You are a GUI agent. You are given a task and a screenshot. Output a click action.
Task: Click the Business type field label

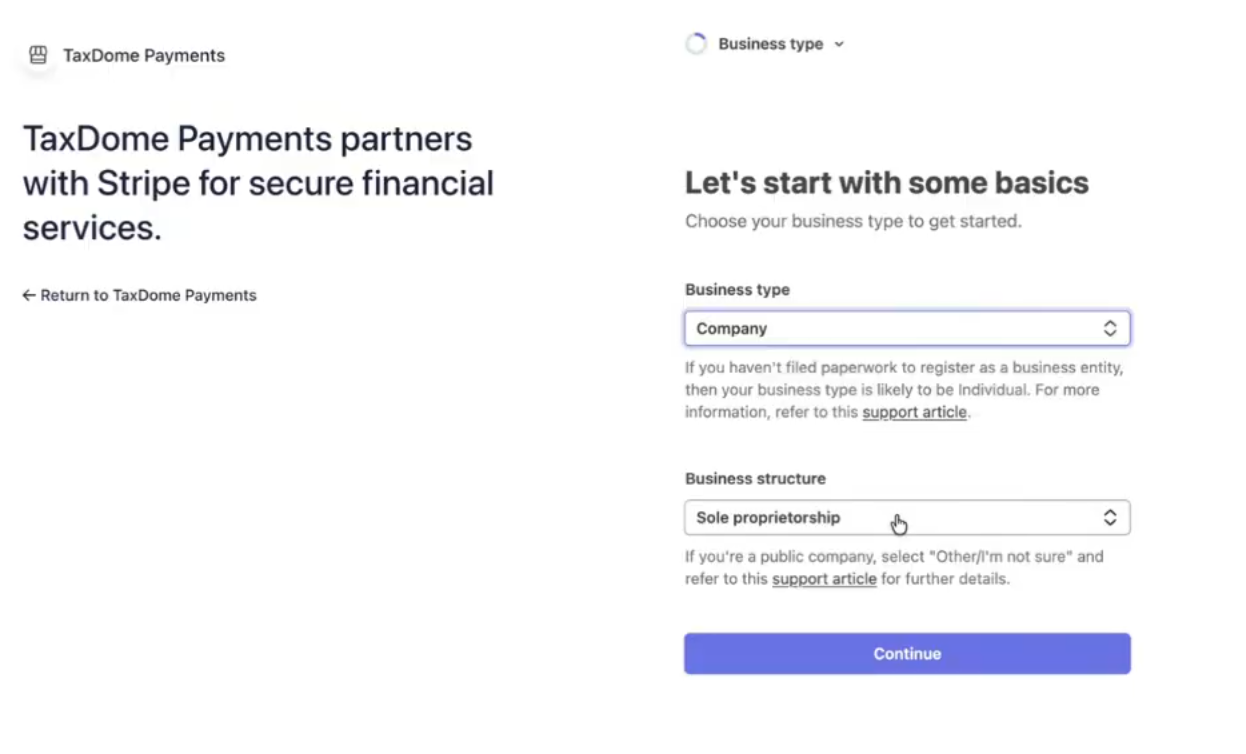pos(737,290)
